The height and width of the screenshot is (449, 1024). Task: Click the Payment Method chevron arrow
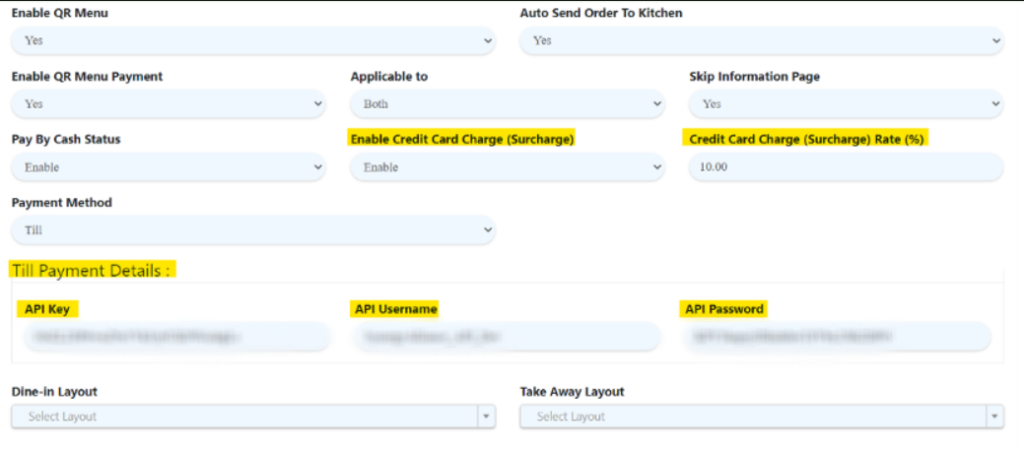point(488,230)
